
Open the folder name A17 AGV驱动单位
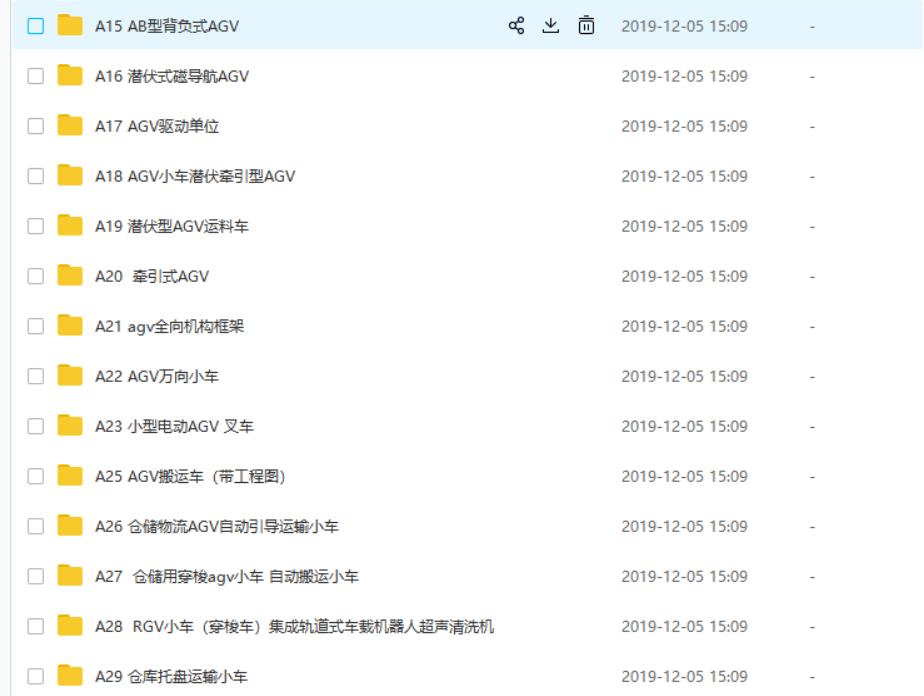point(157,126)
